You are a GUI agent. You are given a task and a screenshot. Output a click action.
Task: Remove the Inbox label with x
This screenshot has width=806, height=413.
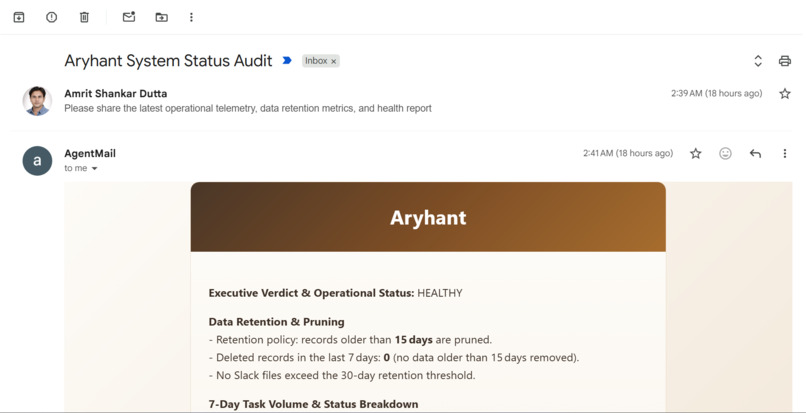coord(334,61)
